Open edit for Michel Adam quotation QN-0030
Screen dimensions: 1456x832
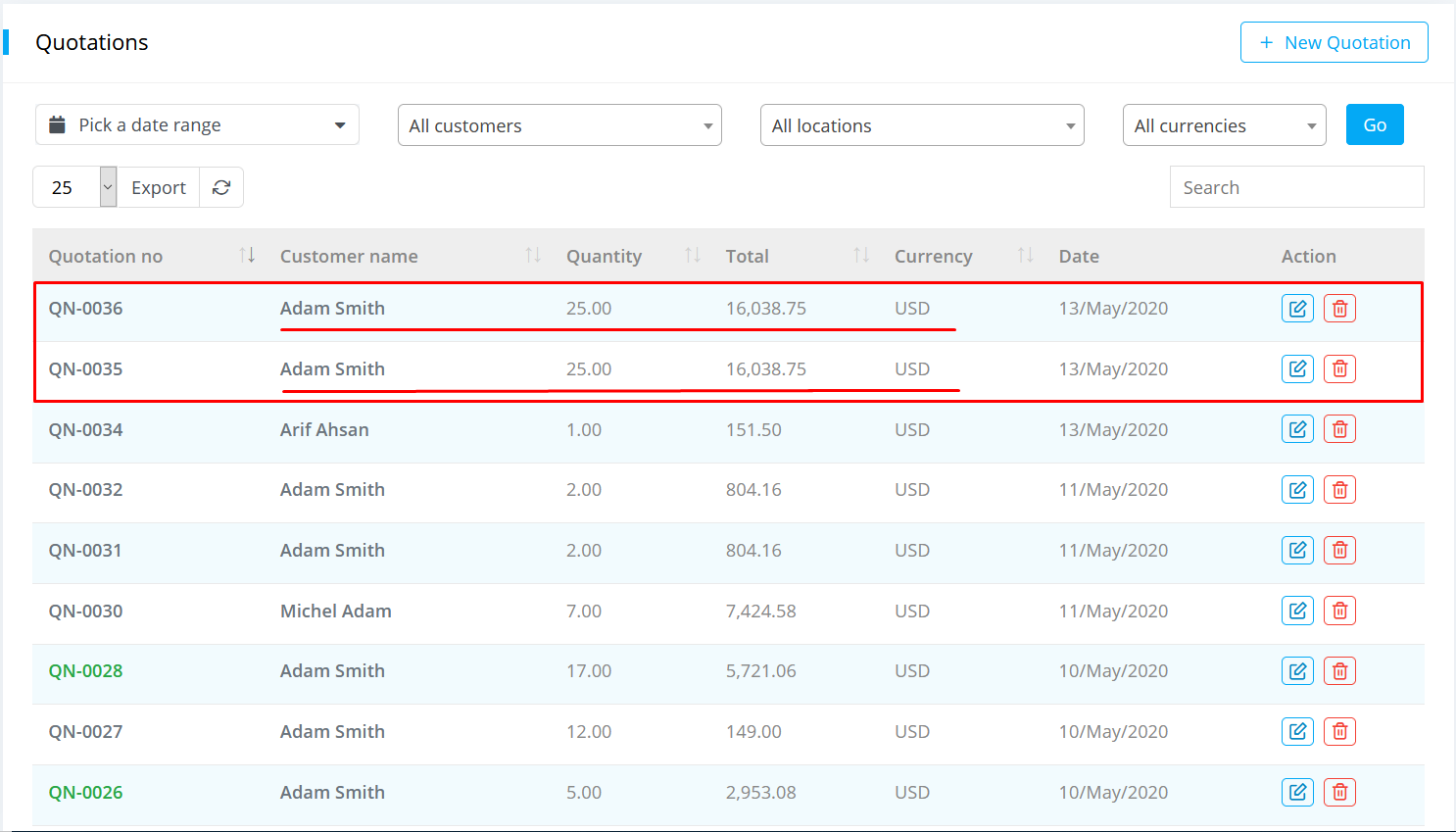click(1297, 611)
